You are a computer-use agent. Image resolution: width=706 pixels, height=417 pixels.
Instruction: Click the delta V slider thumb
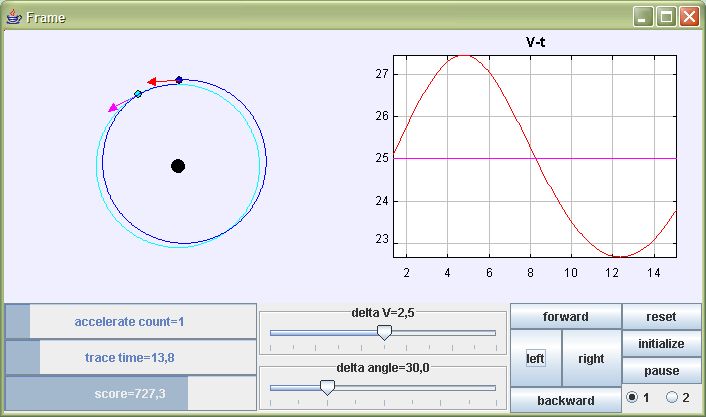pos(384,333)
